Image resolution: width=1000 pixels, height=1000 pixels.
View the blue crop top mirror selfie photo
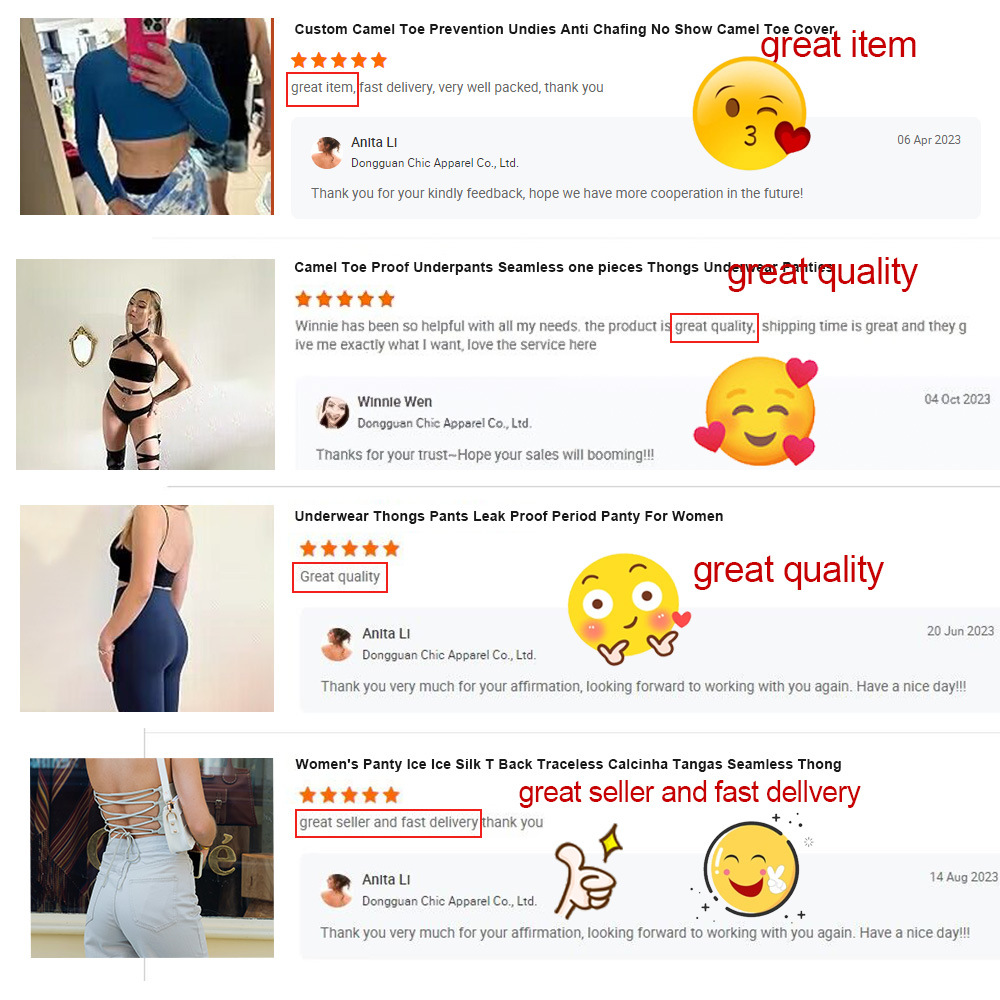147,116
